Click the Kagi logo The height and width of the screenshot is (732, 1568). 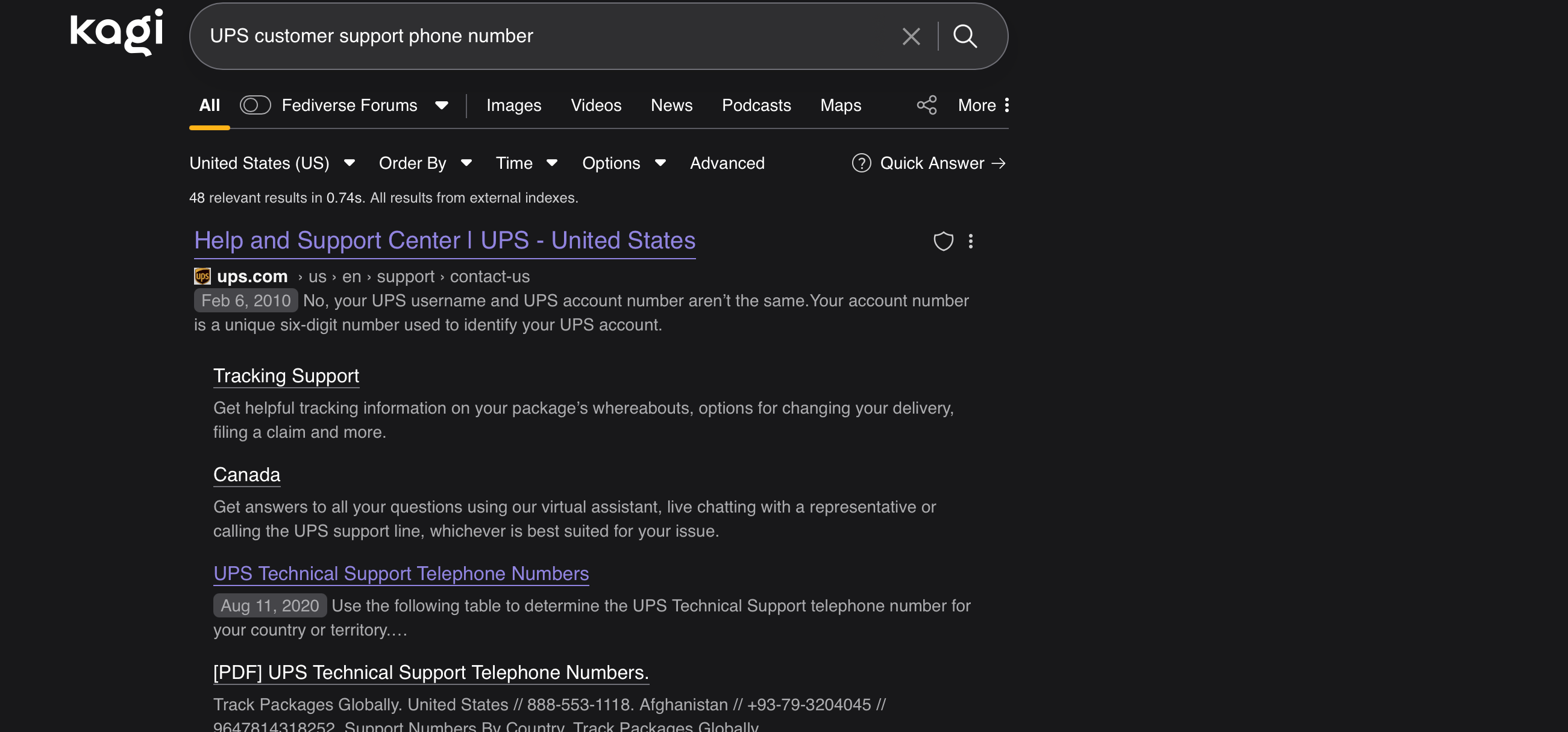click(x=116, y=32)
